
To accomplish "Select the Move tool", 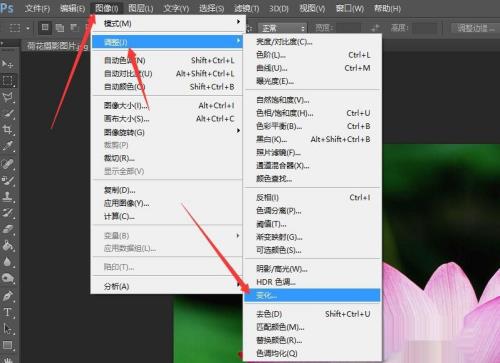I will pyautogui.click(x=7, y=63).
